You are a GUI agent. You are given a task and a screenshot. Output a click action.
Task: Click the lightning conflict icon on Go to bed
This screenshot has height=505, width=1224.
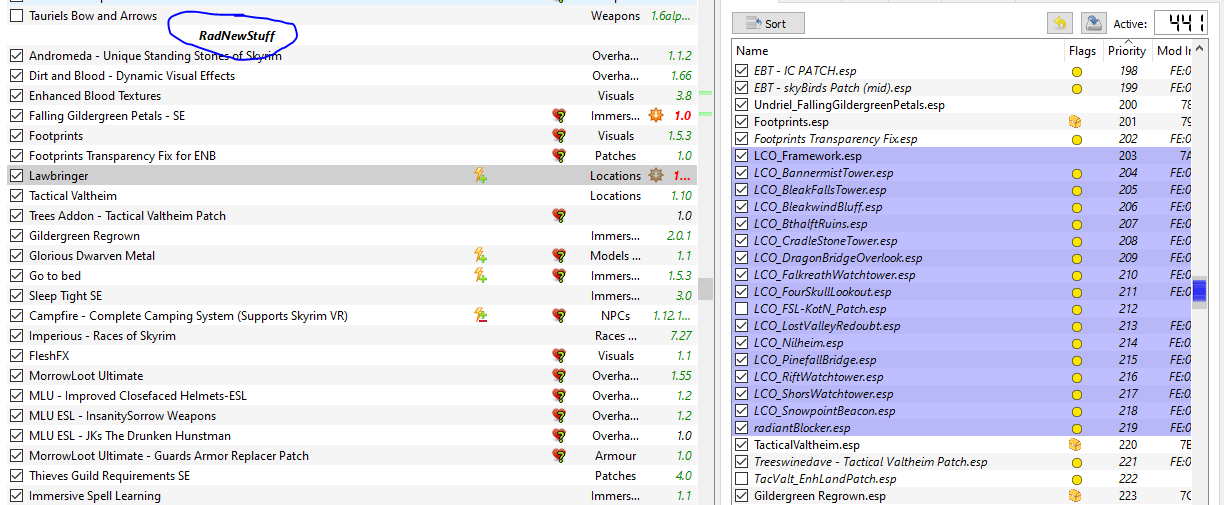(x=480, y=276)
